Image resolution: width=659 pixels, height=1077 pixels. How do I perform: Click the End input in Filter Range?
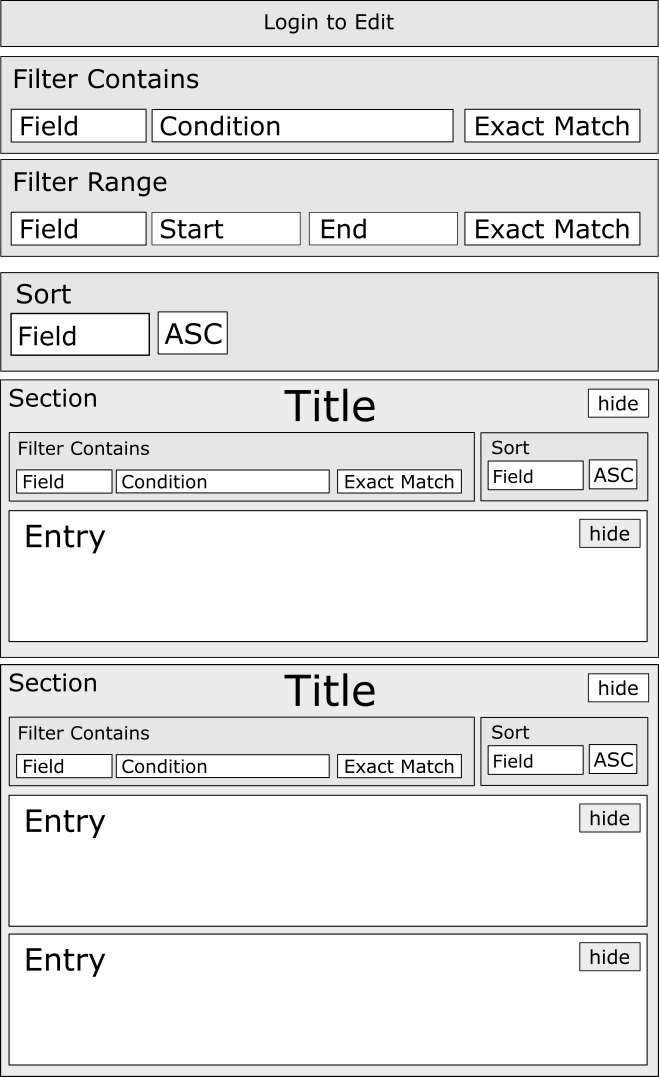click(x=383, y=228)
